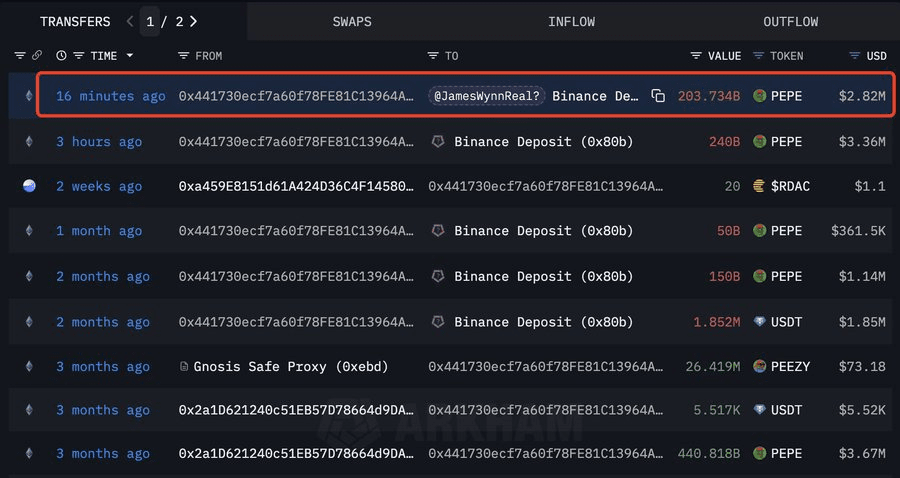Select the $361.5K USD cell
The height and width of the screenshot is (478, 900).
tap(858, 231)
